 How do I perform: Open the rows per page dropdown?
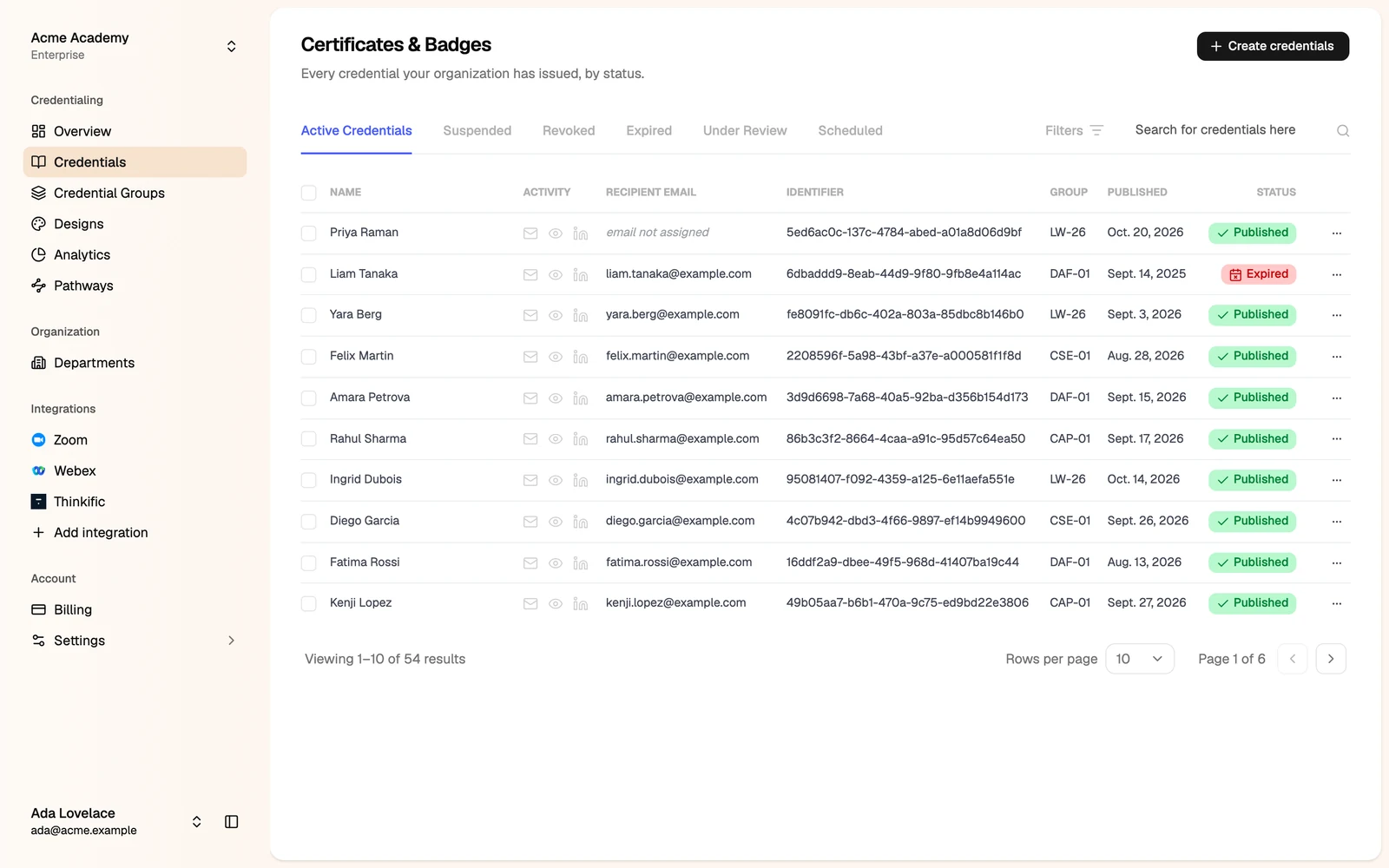1140,659
